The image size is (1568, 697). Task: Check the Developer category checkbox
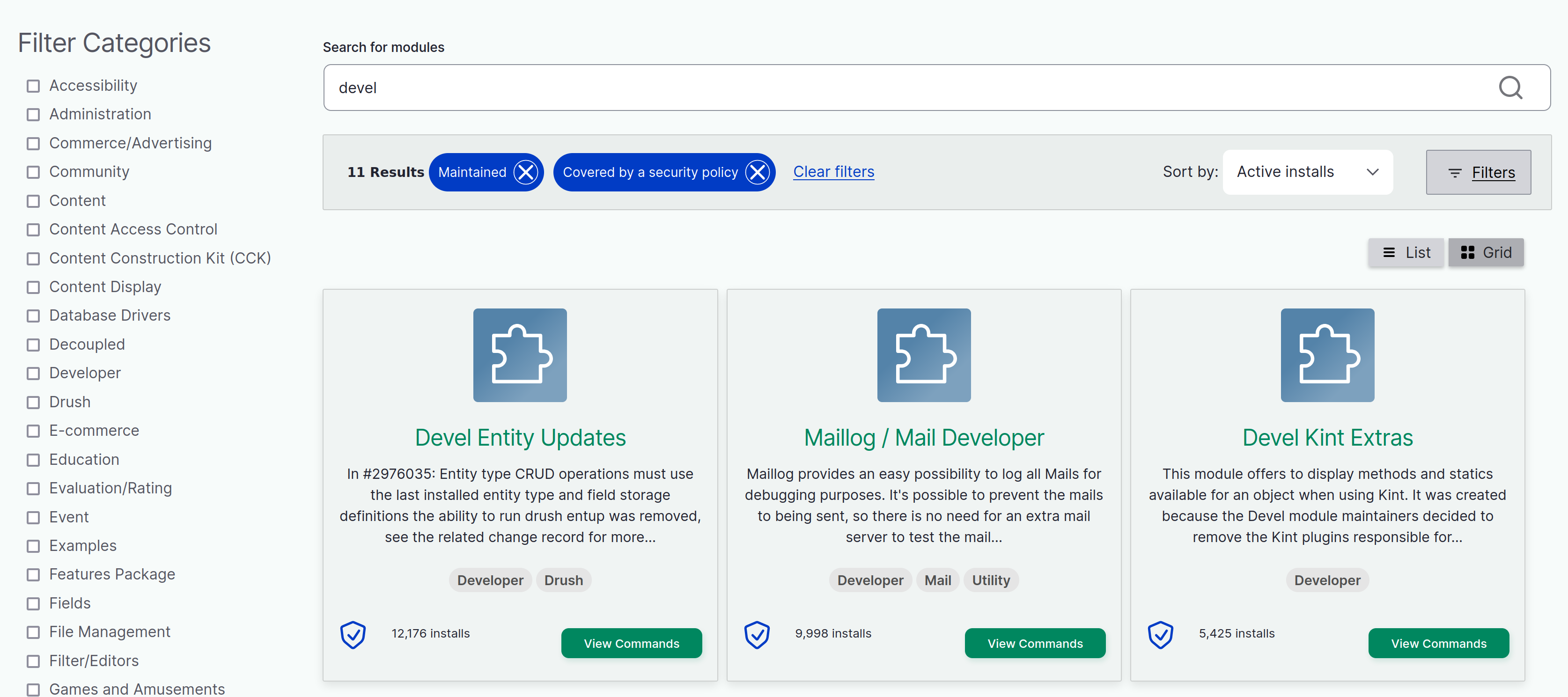[34, 374]
